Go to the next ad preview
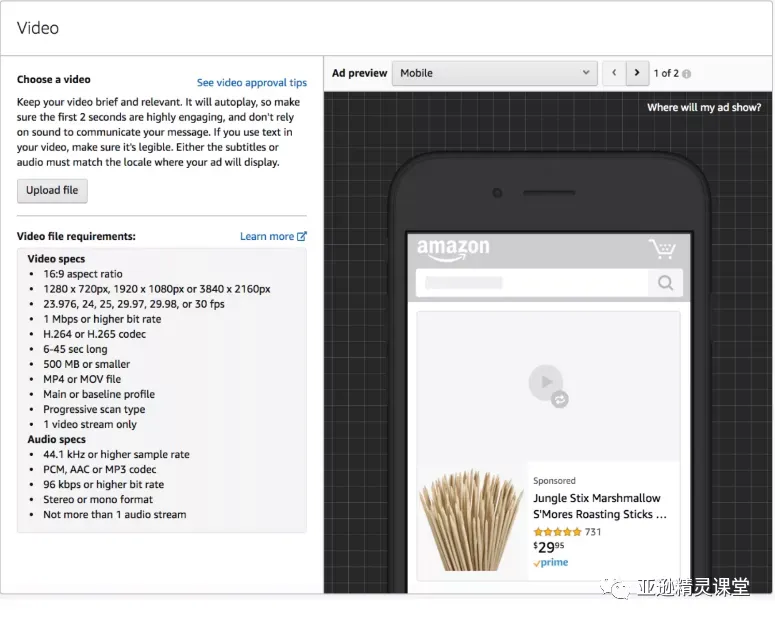Viewport: 775px width, 621px height. pos(637,73)
